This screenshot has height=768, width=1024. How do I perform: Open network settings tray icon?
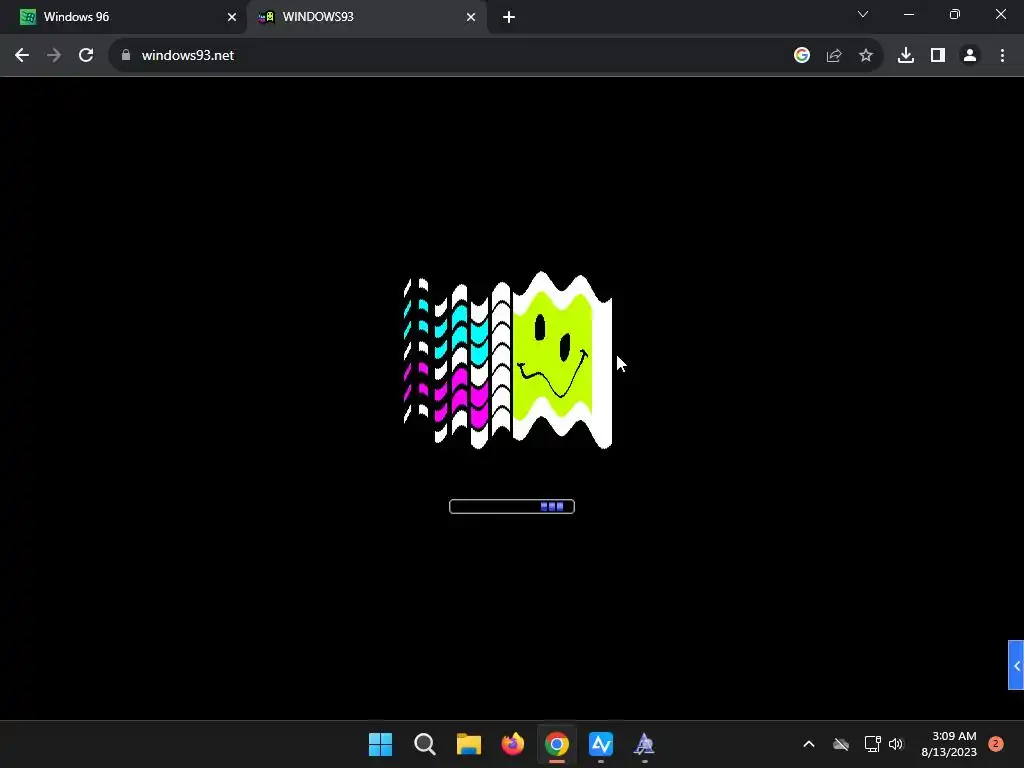point(872,744)
